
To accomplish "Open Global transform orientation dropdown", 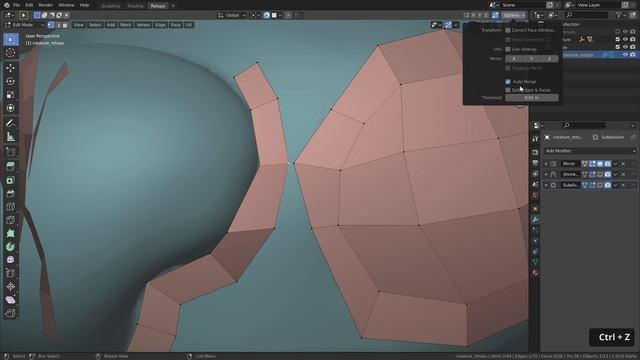I will tap(232, 15).
